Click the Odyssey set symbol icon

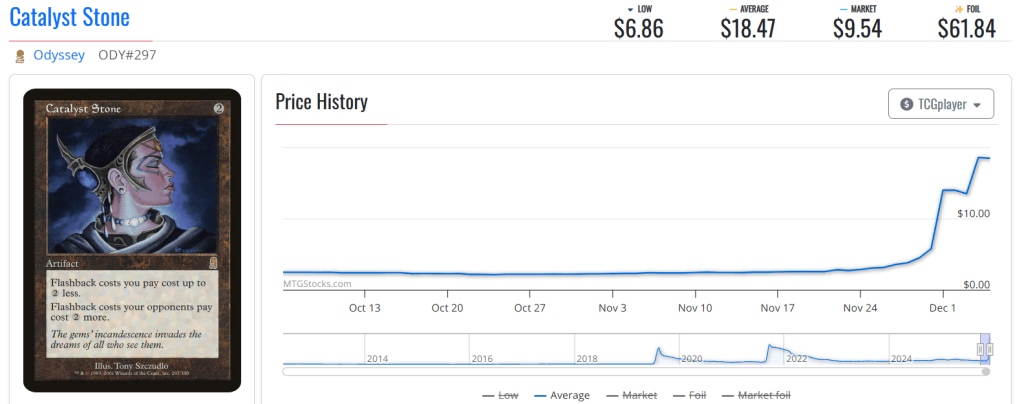point(20,56)
